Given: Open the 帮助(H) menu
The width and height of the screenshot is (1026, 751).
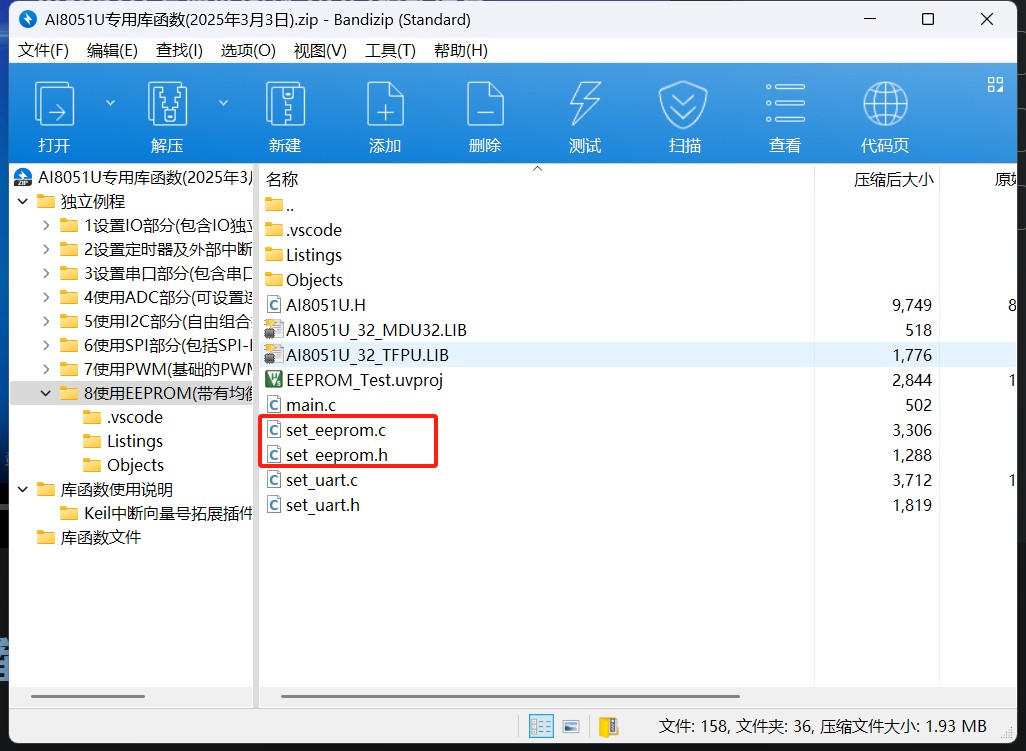Looking at the screenshot, I should pyautogui.click(x=461, y=50).
